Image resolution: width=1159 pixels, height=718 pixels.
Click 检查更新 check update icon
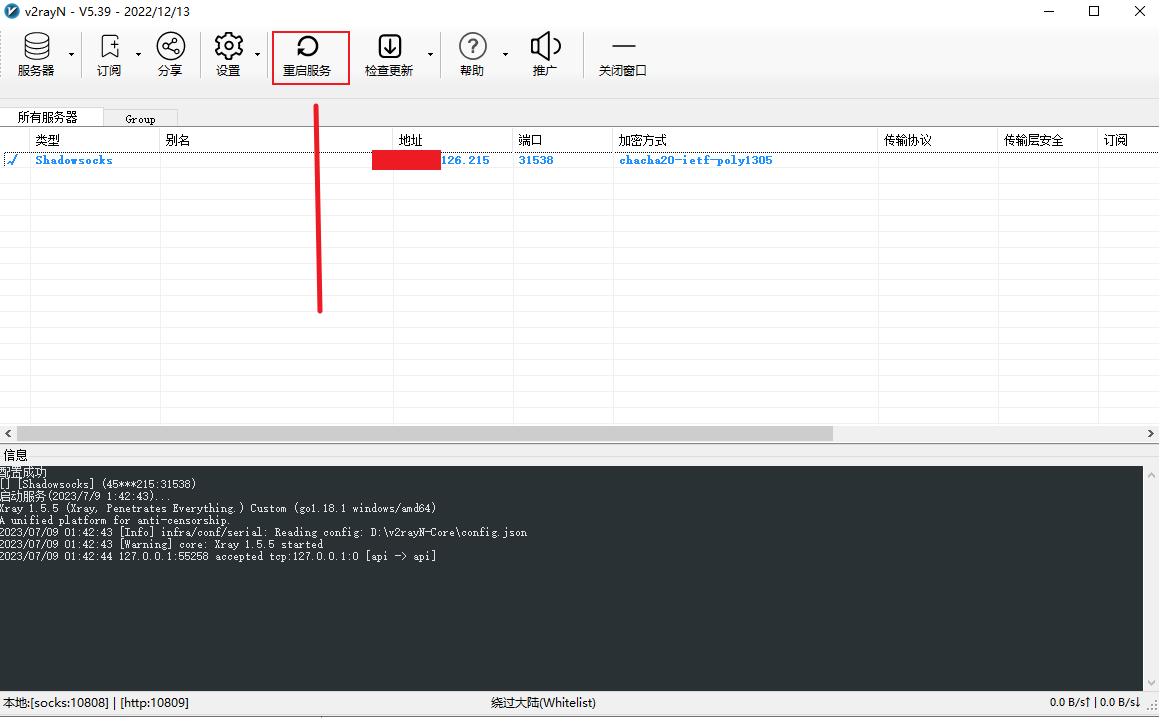[x=389, y=55]
